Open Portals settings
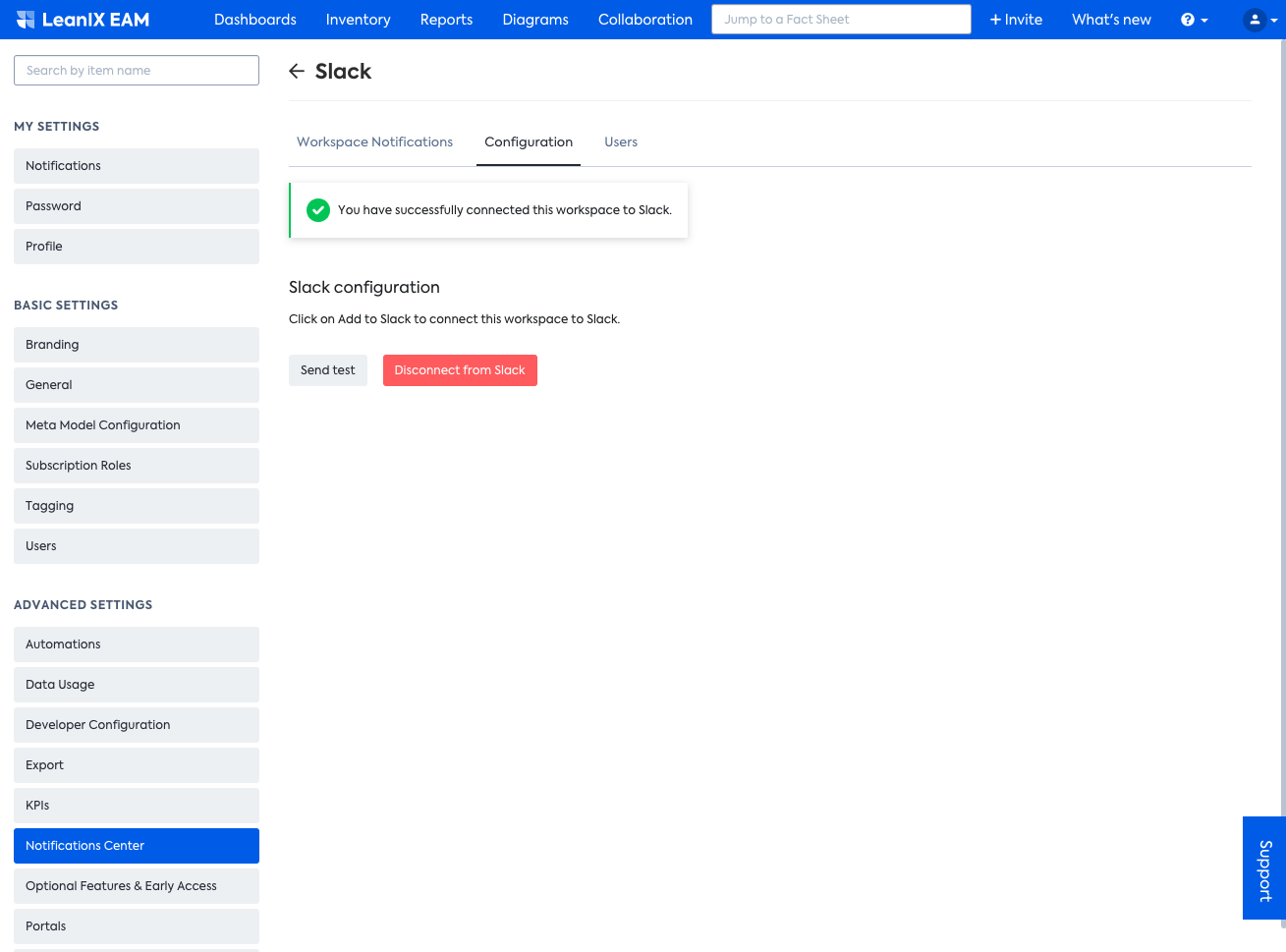 [x=137, y=926]
